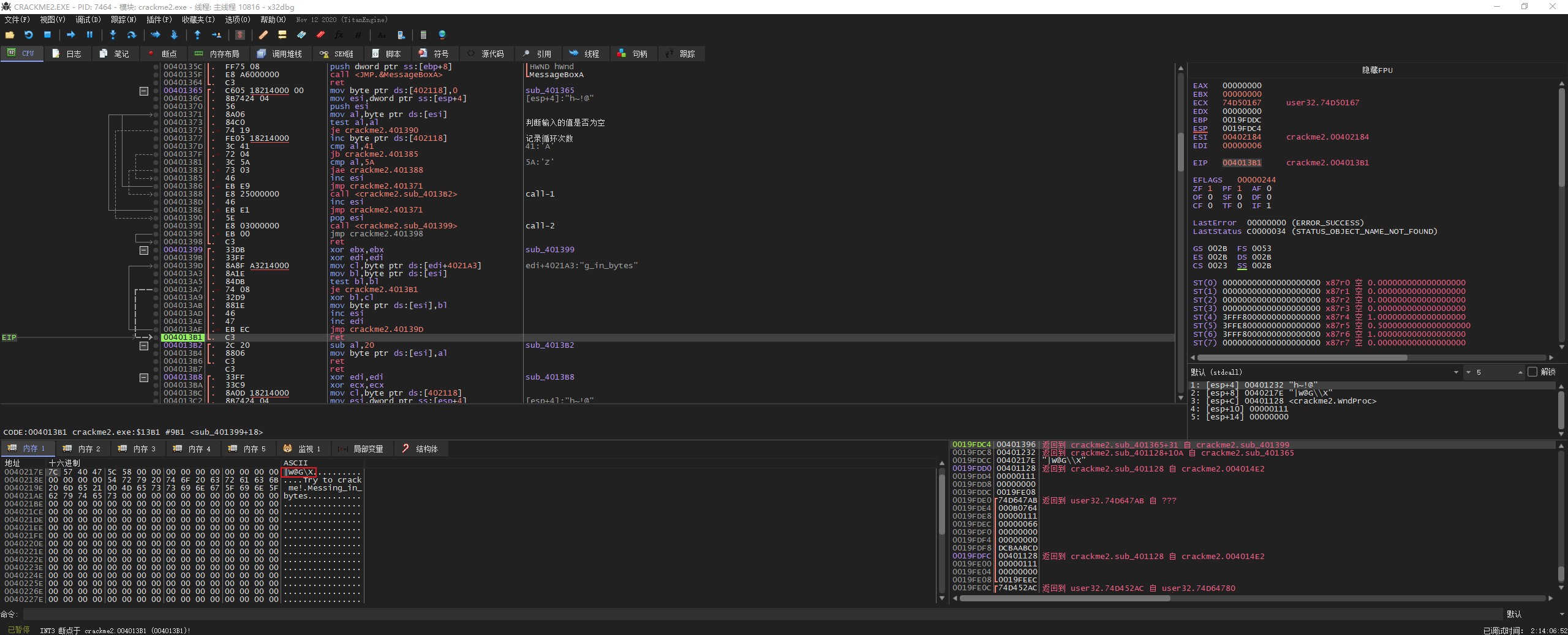This screenshot has width=1568, height=635.
Task: Open the 调试(D) menu
Action: [88, 20]
